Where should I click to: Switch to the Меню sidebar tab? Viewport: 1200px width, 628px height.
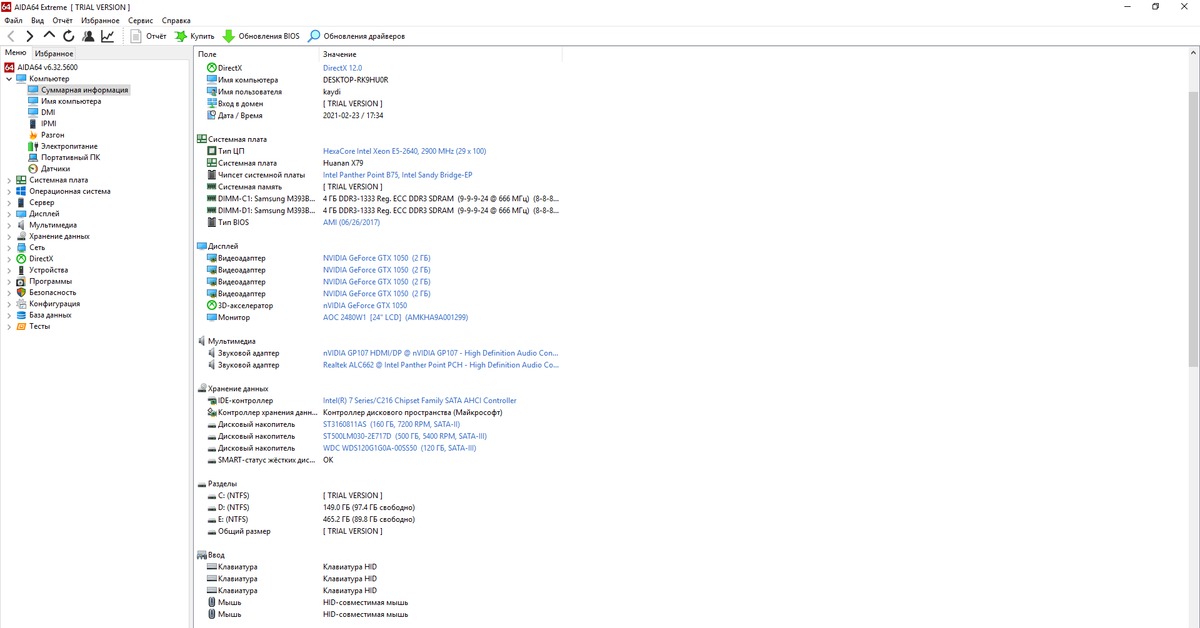click(x=15, y=52)
